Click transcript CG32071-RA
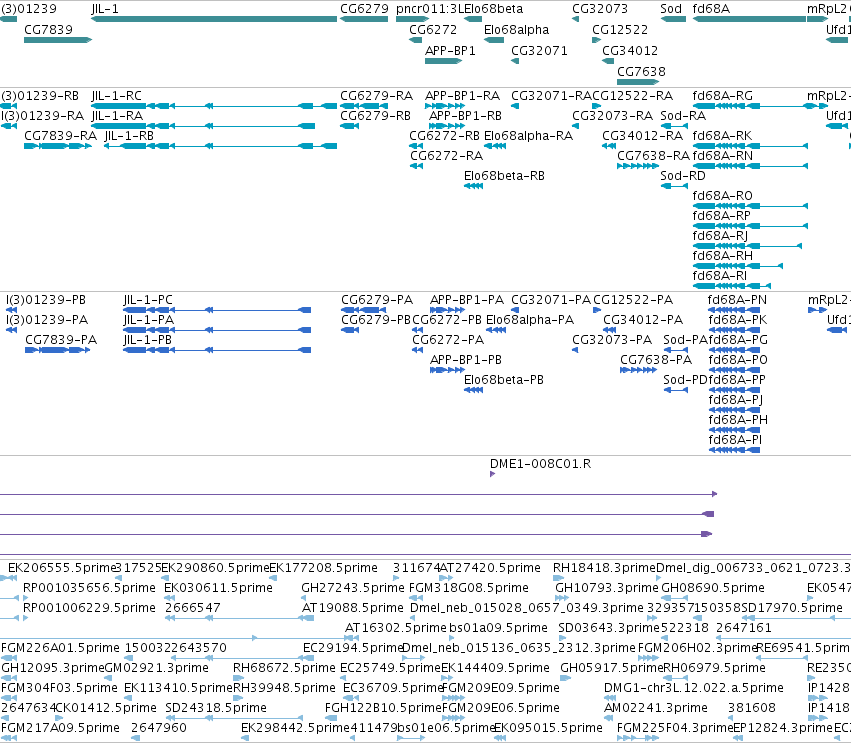The image size is (851, 743). click(551, 96)
